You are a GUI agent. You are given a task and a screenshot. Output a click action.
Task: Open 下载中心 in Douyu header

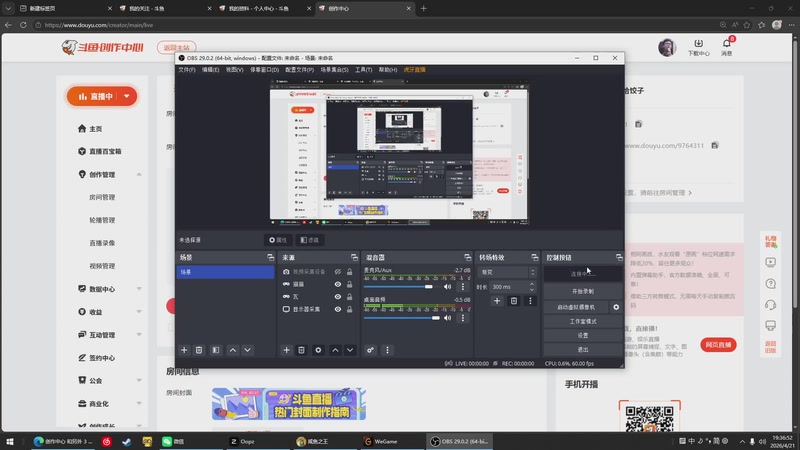698,47
